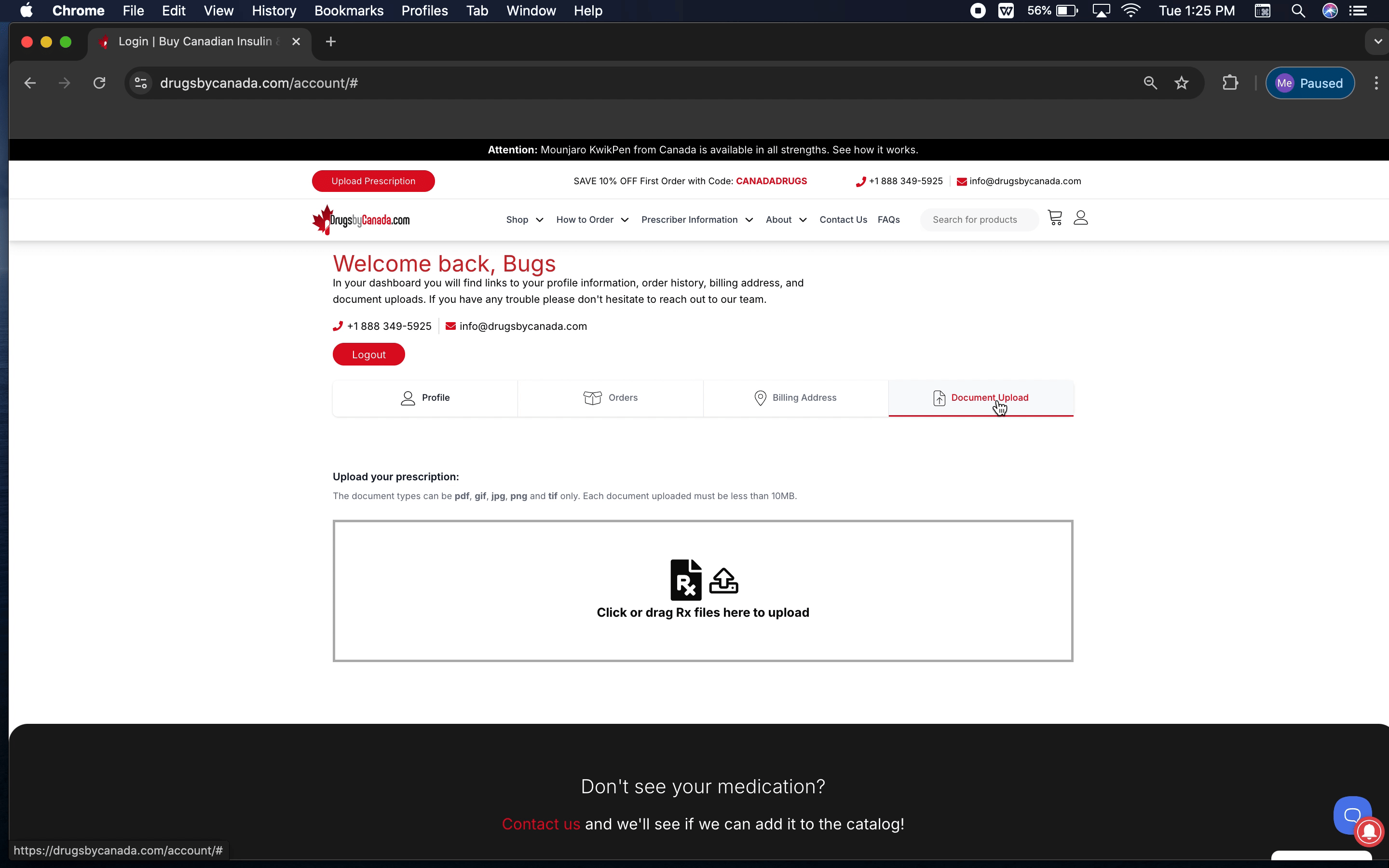
Task: Click the notification bell icon
Action: point(1370,831)
